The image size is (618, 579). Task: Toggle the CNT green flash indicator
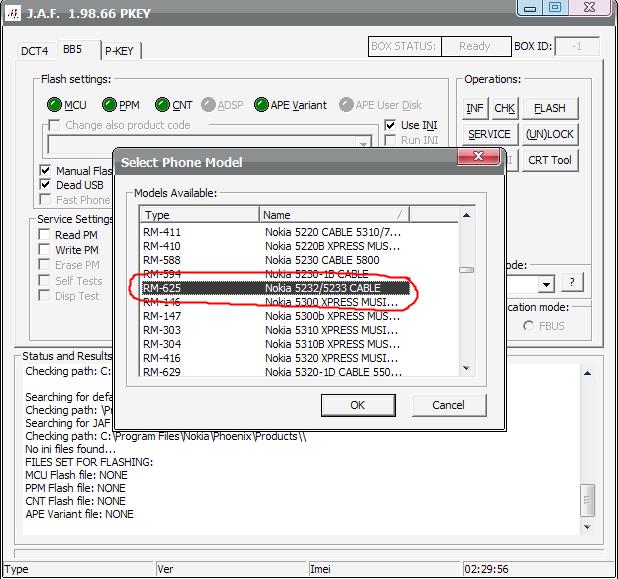pos(162,105)
